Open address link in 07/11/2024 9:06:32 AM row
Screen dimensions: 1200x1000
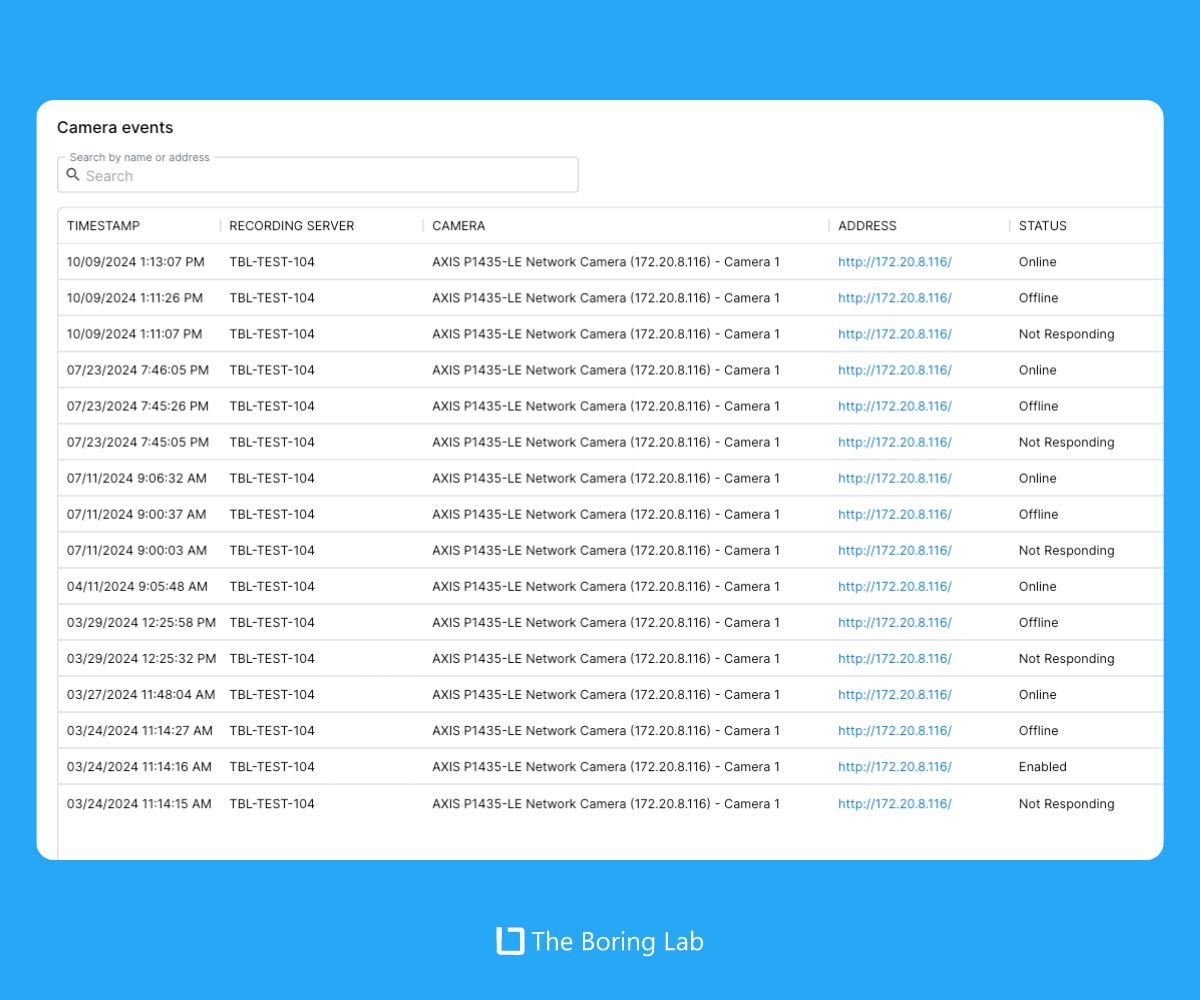(895, 478)
